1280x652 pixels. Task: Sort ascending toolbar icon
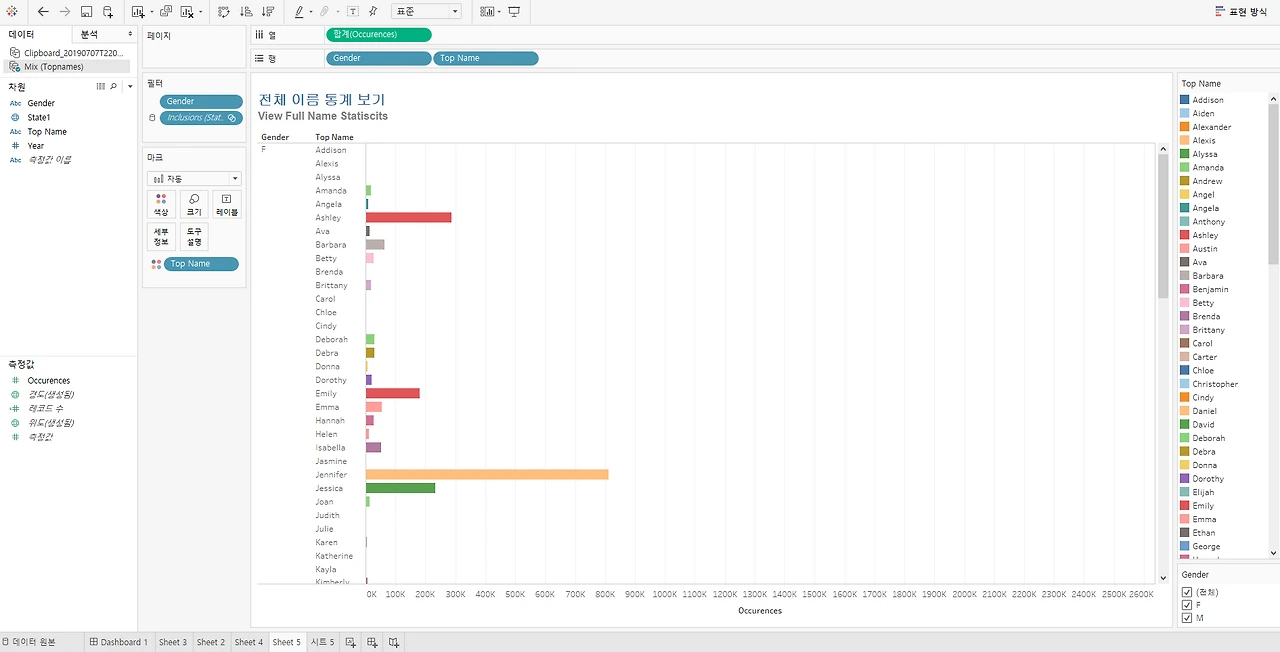pyautogui.click(x=246, y=12)
